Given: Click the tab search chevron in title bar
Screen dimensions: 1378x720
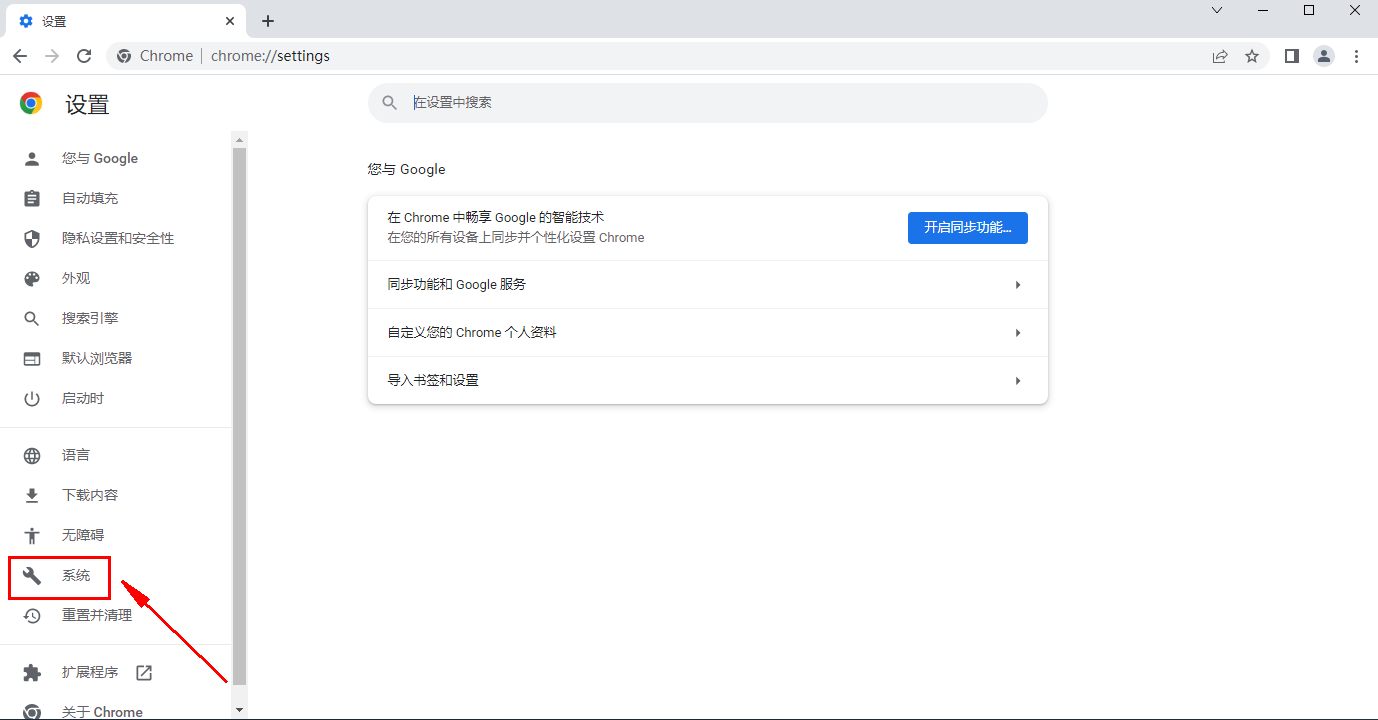Looking at the screenshot, I should click(1217, 10).
